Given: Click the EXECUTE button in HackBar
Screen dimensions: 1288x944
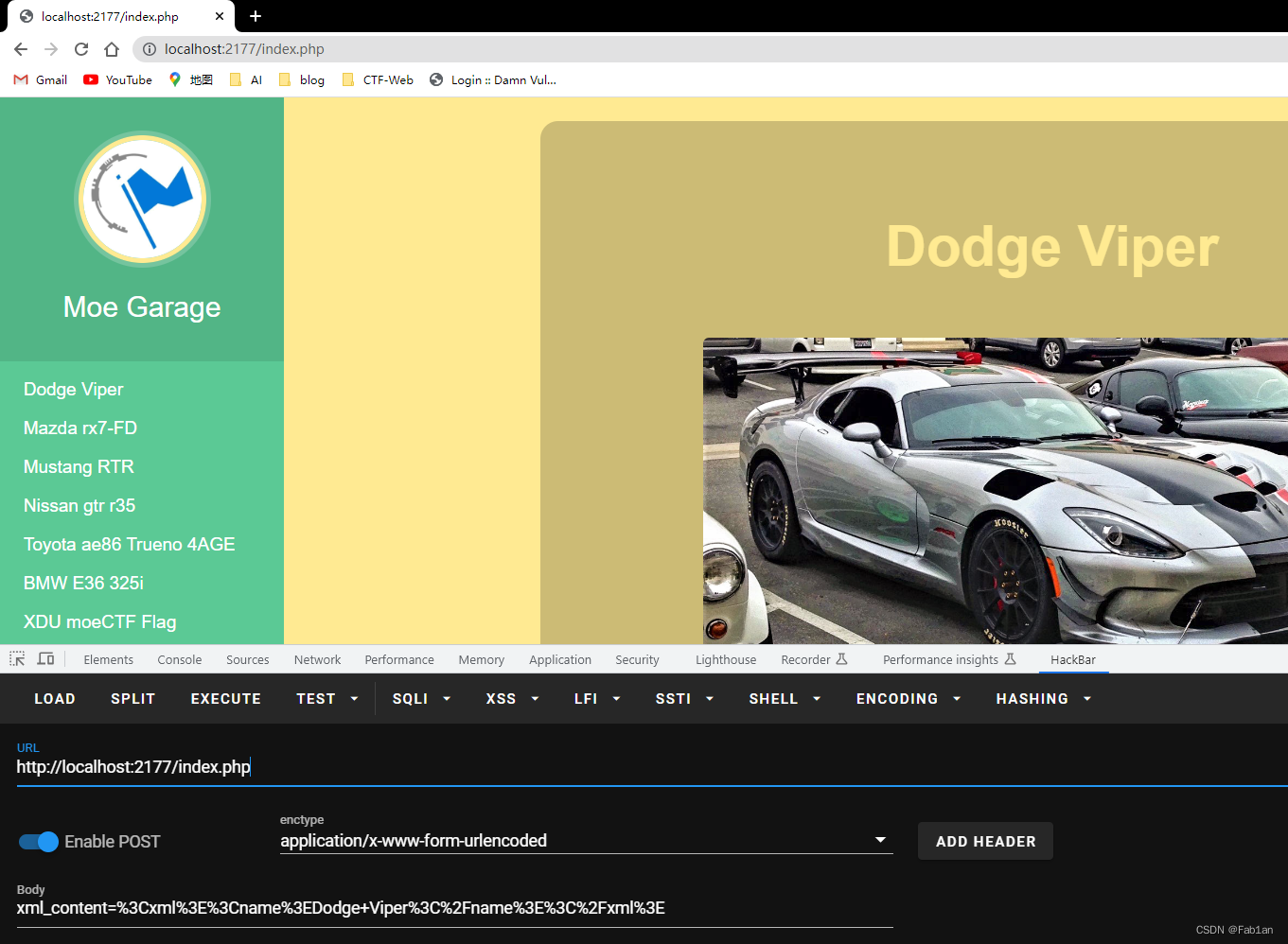Looking at the screenshot, I should pyautogui.click(x=226, y=699).
